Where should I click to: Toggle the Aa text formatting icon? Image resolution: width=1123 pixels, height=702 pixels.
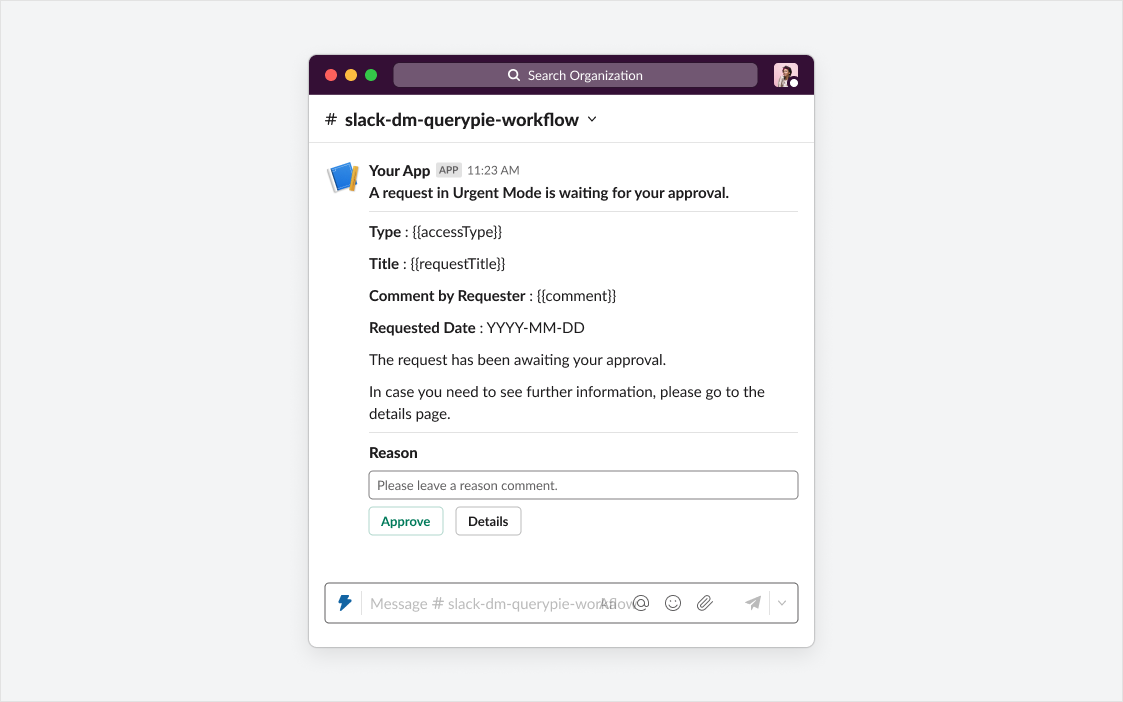point(608,603)
